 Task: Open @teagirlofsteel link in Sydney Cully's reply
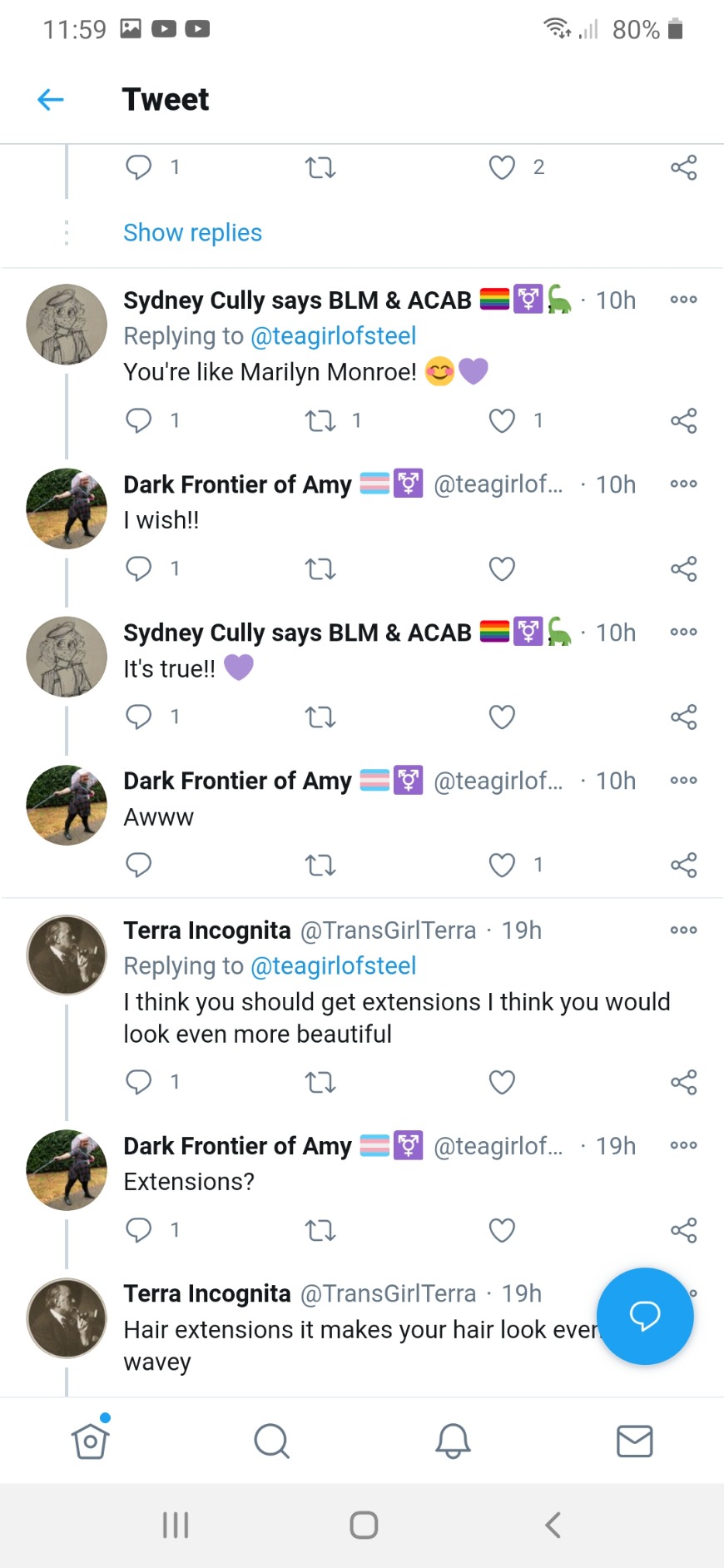pyautogui.click(x=333, y=336)
